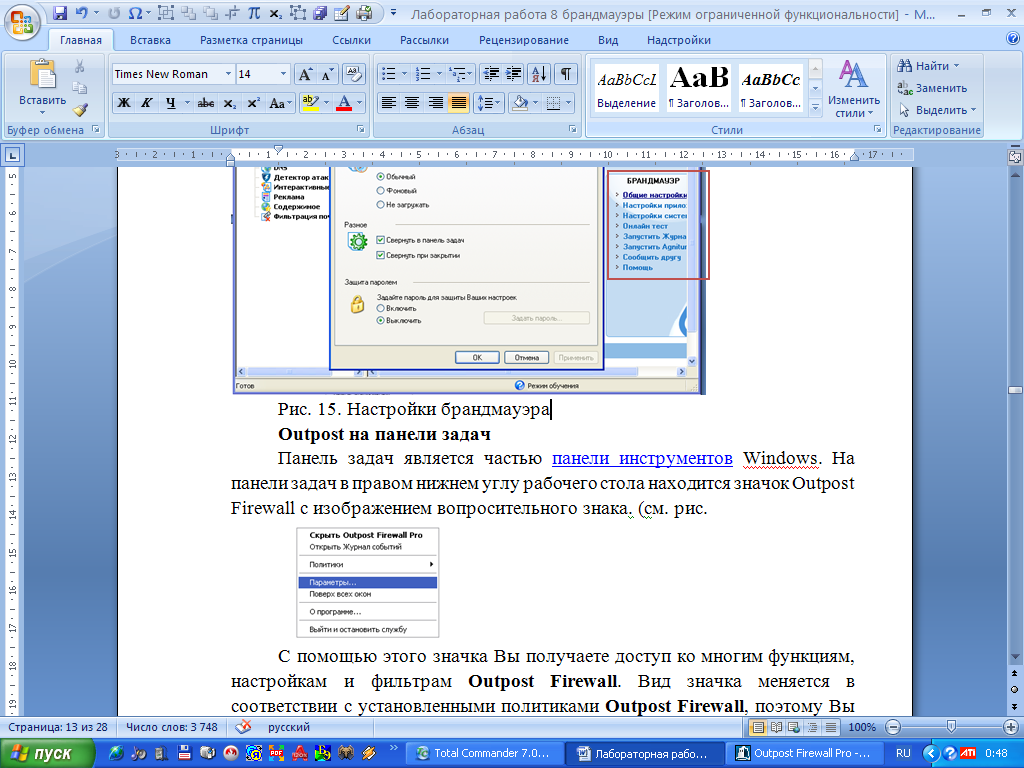Click the Изменить стили icon
The image size is (1024, 768).
click(x=854, y=89)
